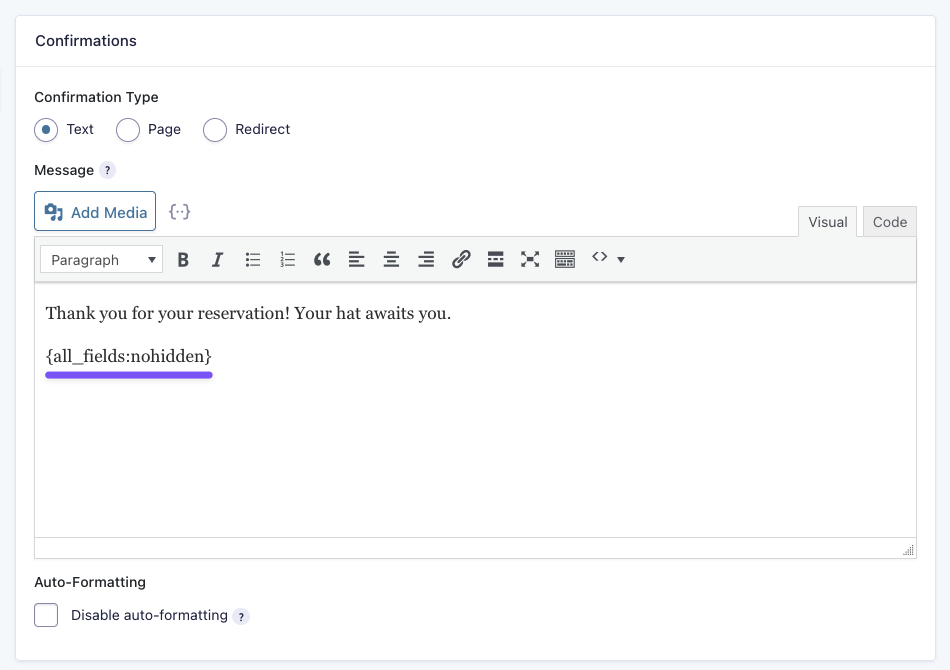Align text to the left
Image resolution: width=950 pixels, height=670 pixels.
click(356, 260)
